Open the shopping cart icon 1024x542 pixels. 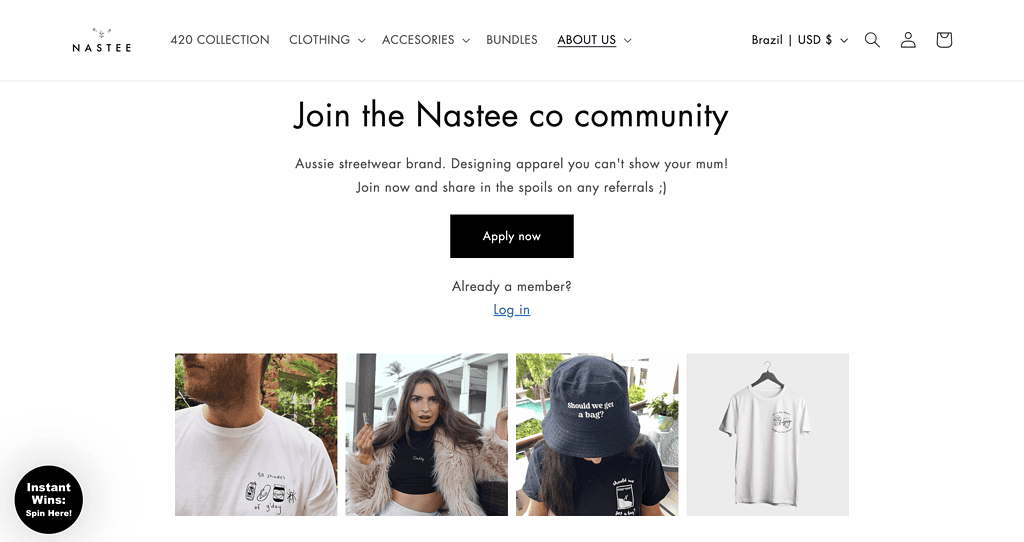tap(944, 40)
